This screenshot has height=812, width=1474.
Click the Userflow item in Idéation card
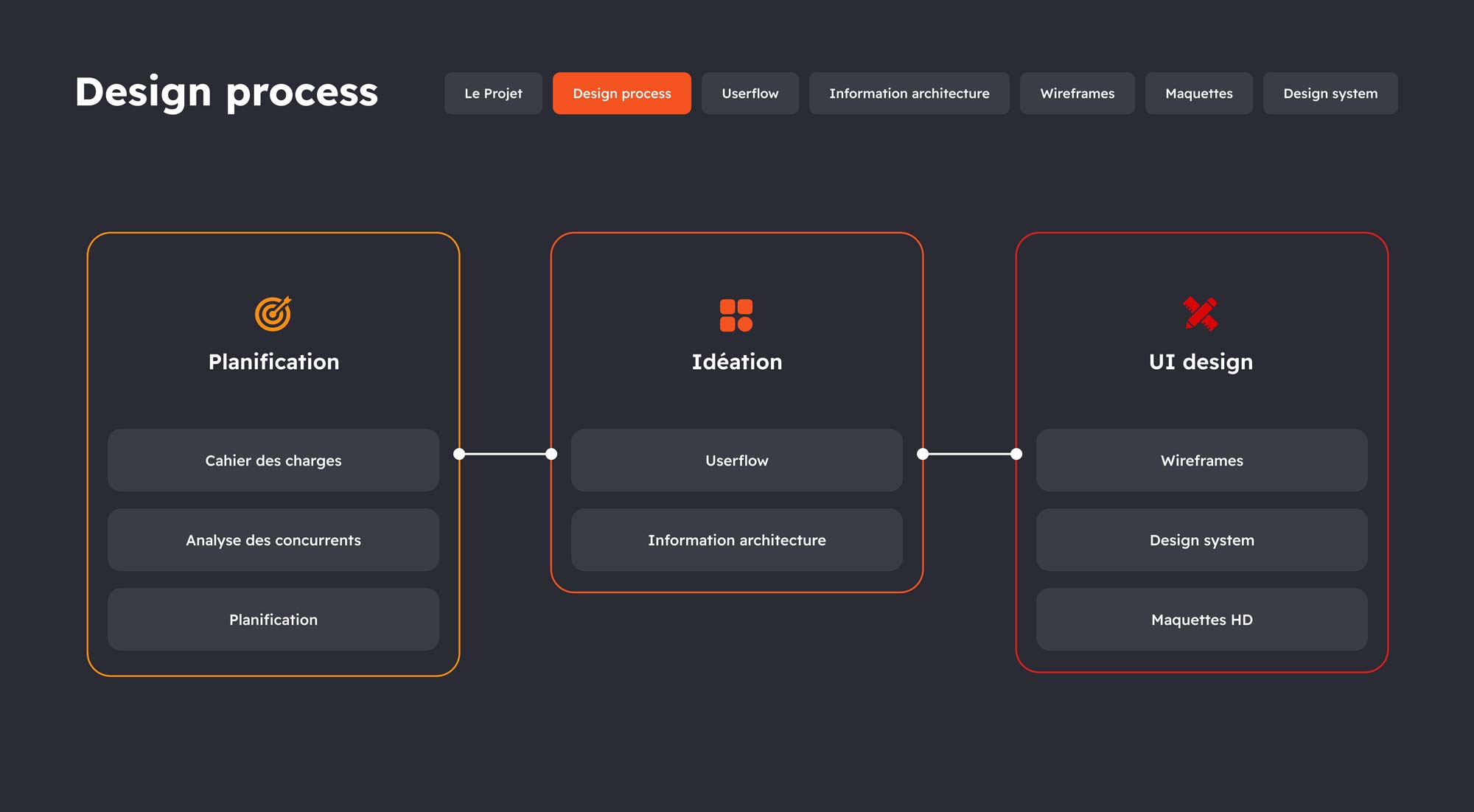736,461
